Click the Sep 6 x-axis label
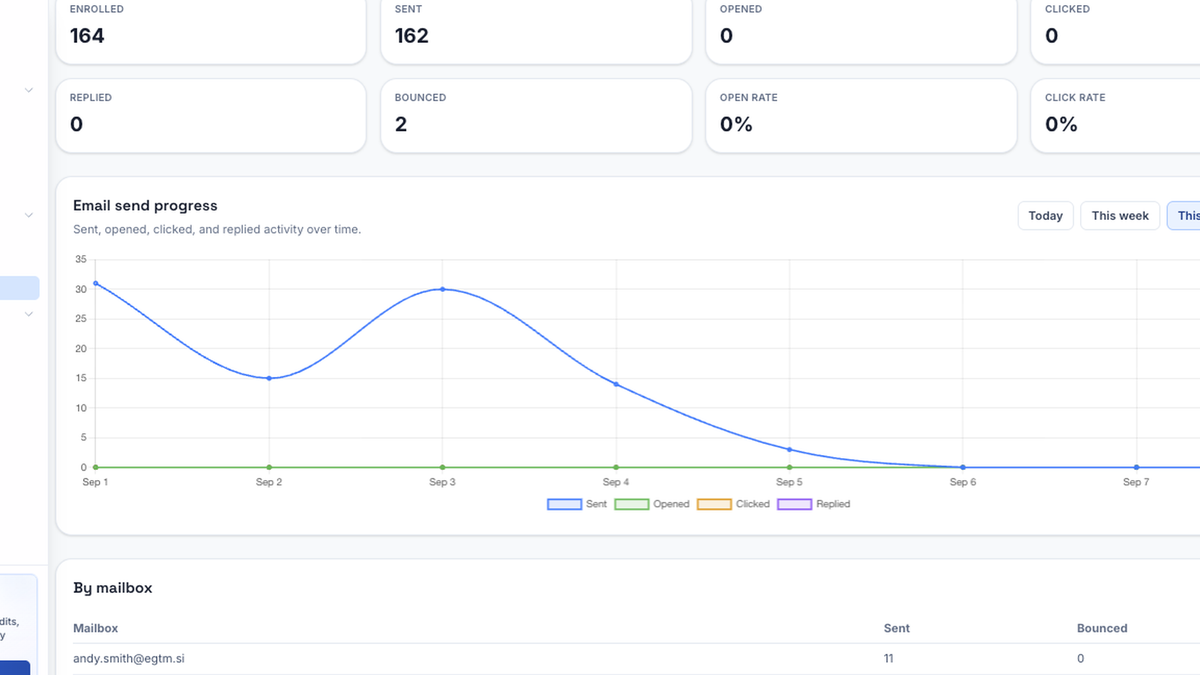This screenshot has width=1200, height=675. tap(963, 483)
